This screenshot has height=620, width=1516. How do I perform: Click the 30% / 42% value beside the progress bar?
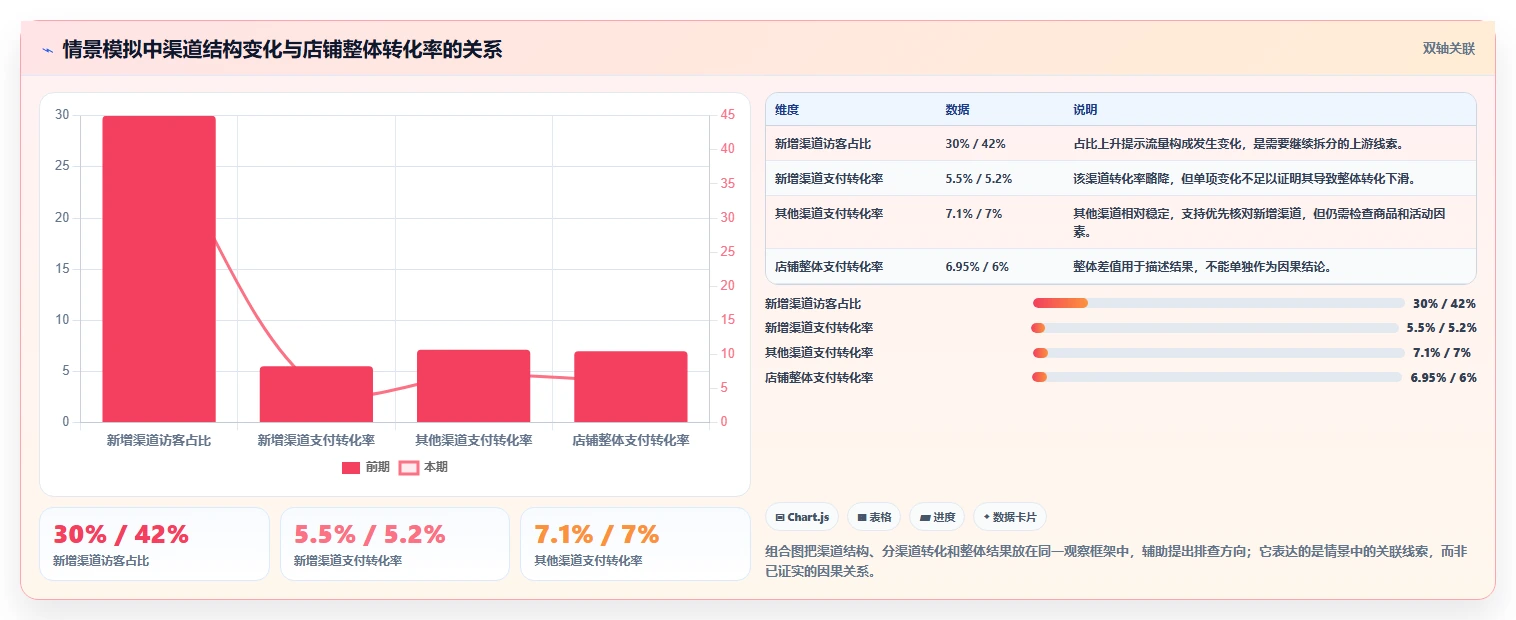pos(1444,304)
